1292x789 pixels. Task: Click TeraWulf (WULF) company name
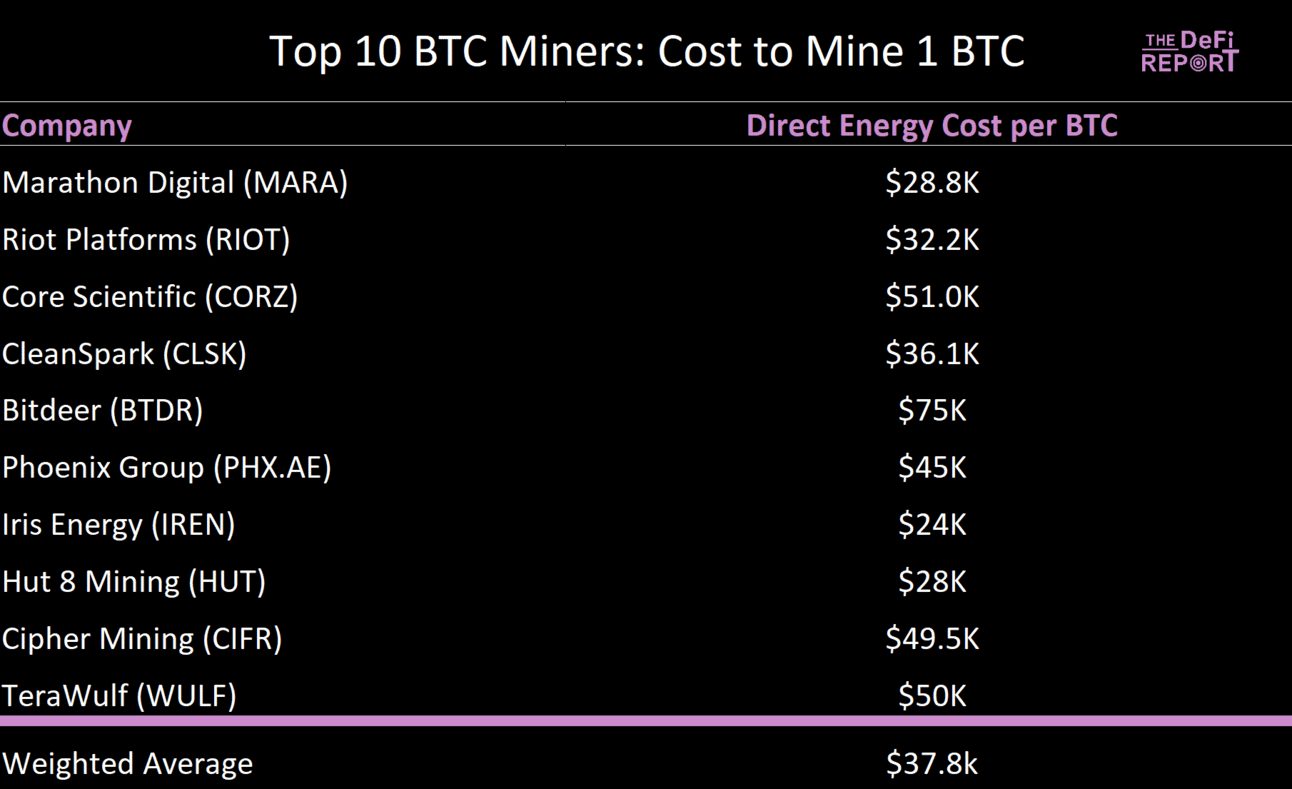(119, 696)
